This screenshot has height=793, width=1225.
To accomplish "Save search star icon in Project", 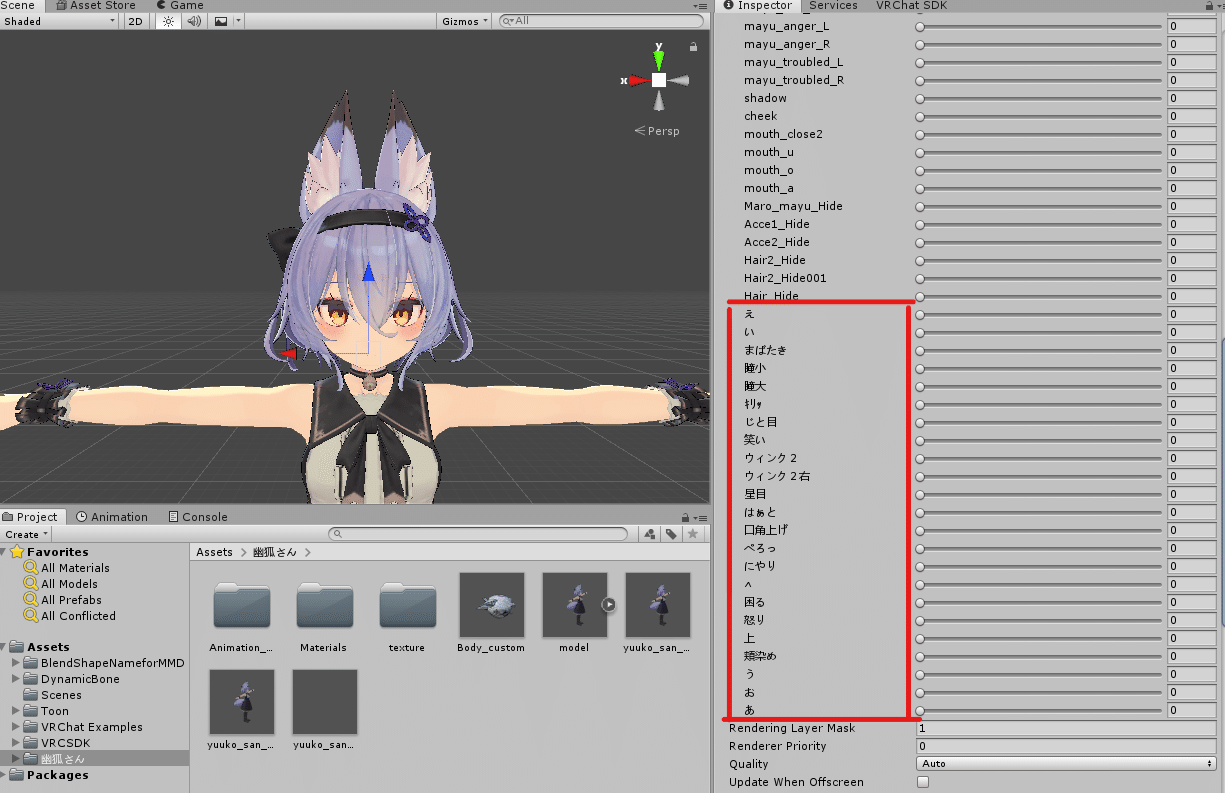I will 692,534.
